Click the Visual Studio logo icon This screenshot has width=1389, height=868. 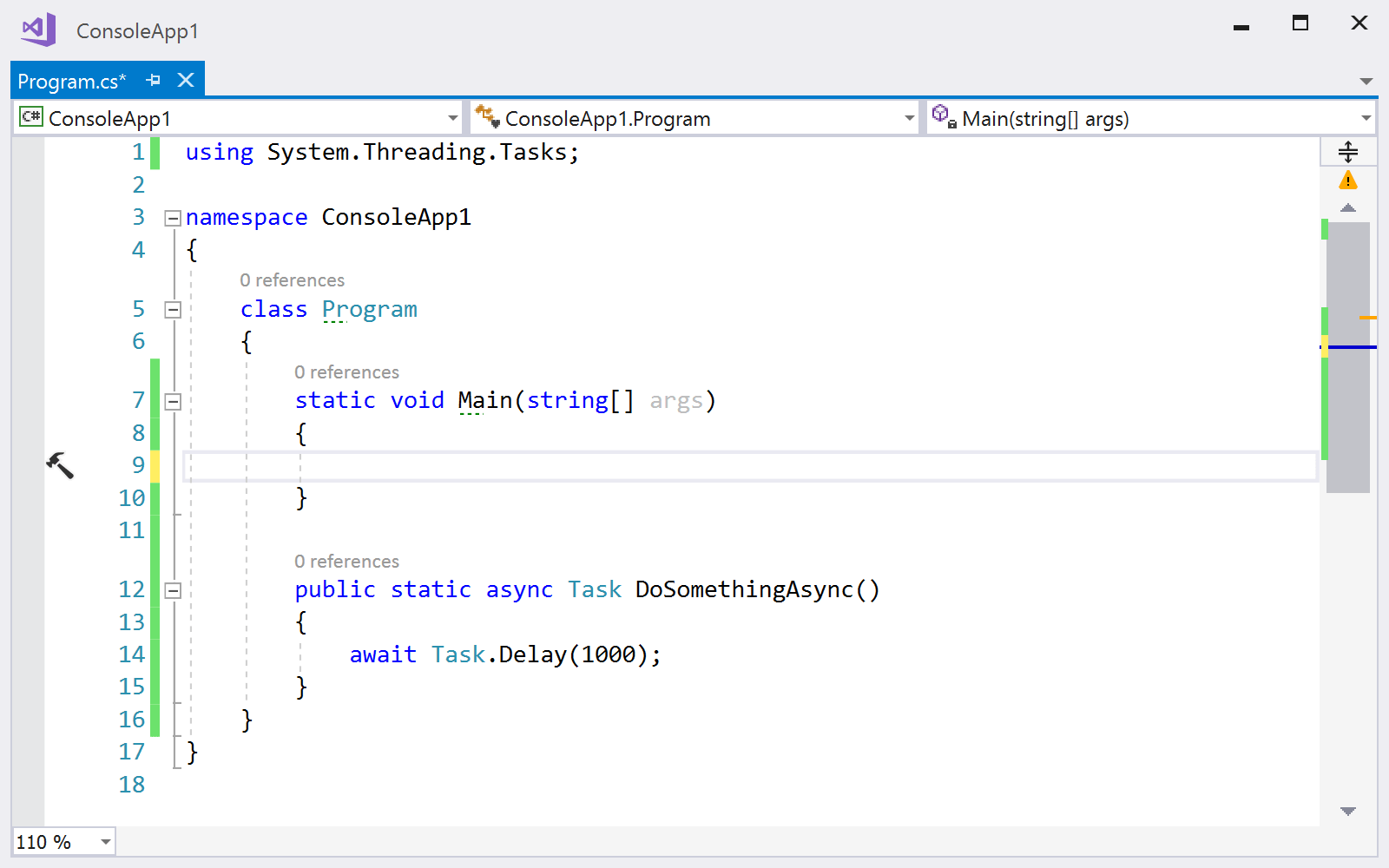pyautogui.click(x=36, y=28)
